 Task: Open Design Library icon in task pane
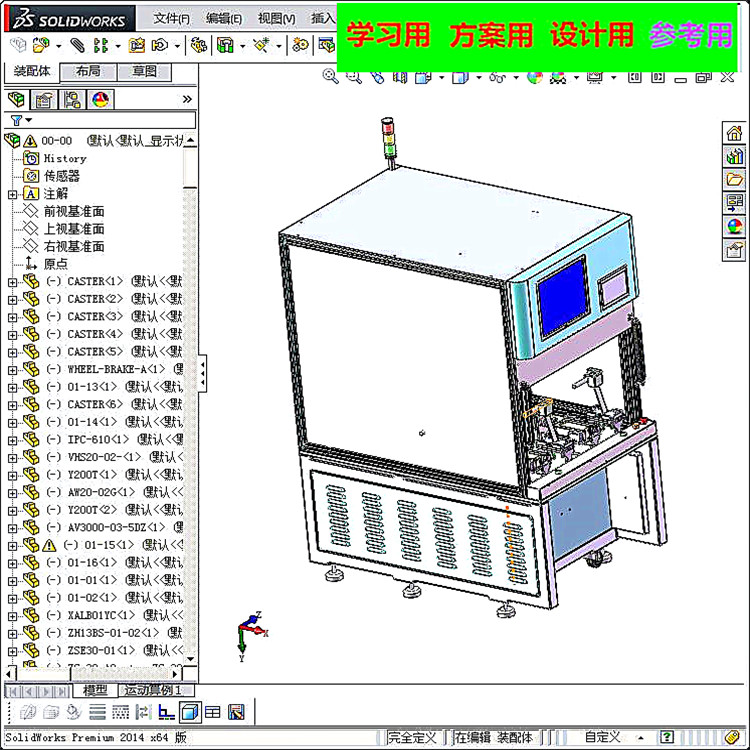(x=734, y=156)
